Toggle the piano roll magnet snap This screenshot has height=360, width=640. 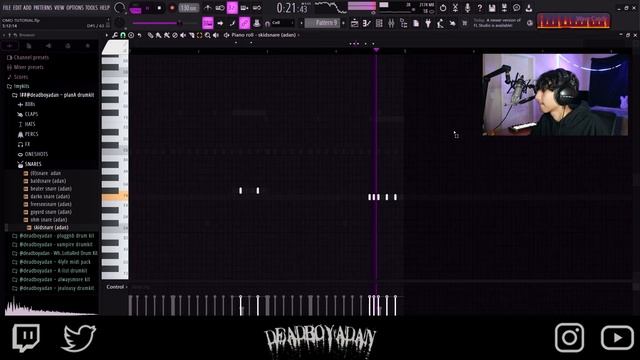click(123, 36)
